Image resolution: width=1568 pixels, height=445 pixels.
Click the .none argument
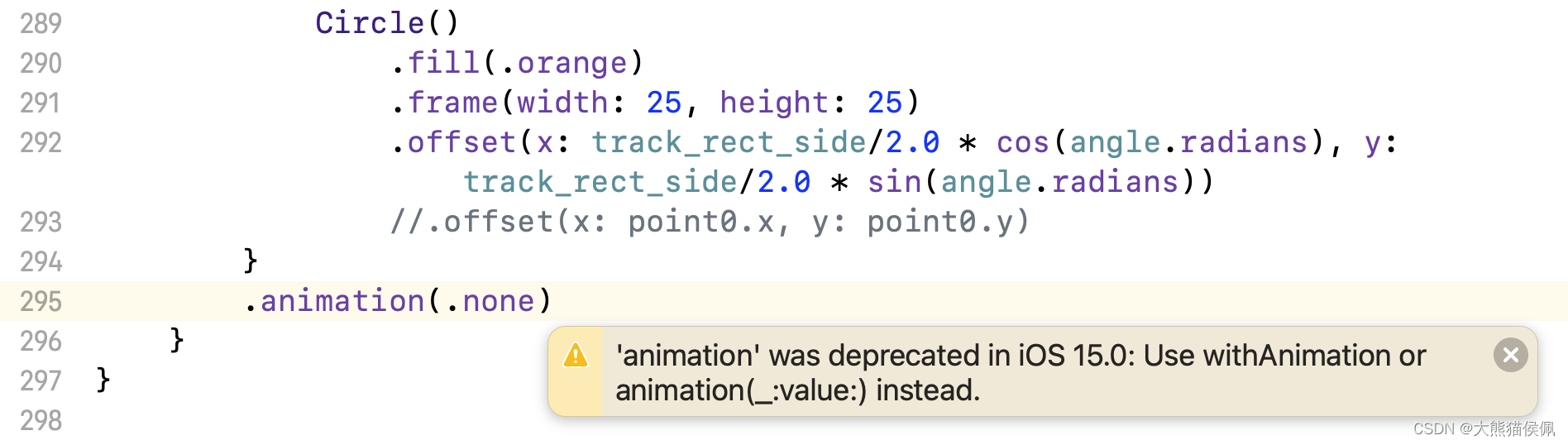pyautogui.click(x=499, y=301)
